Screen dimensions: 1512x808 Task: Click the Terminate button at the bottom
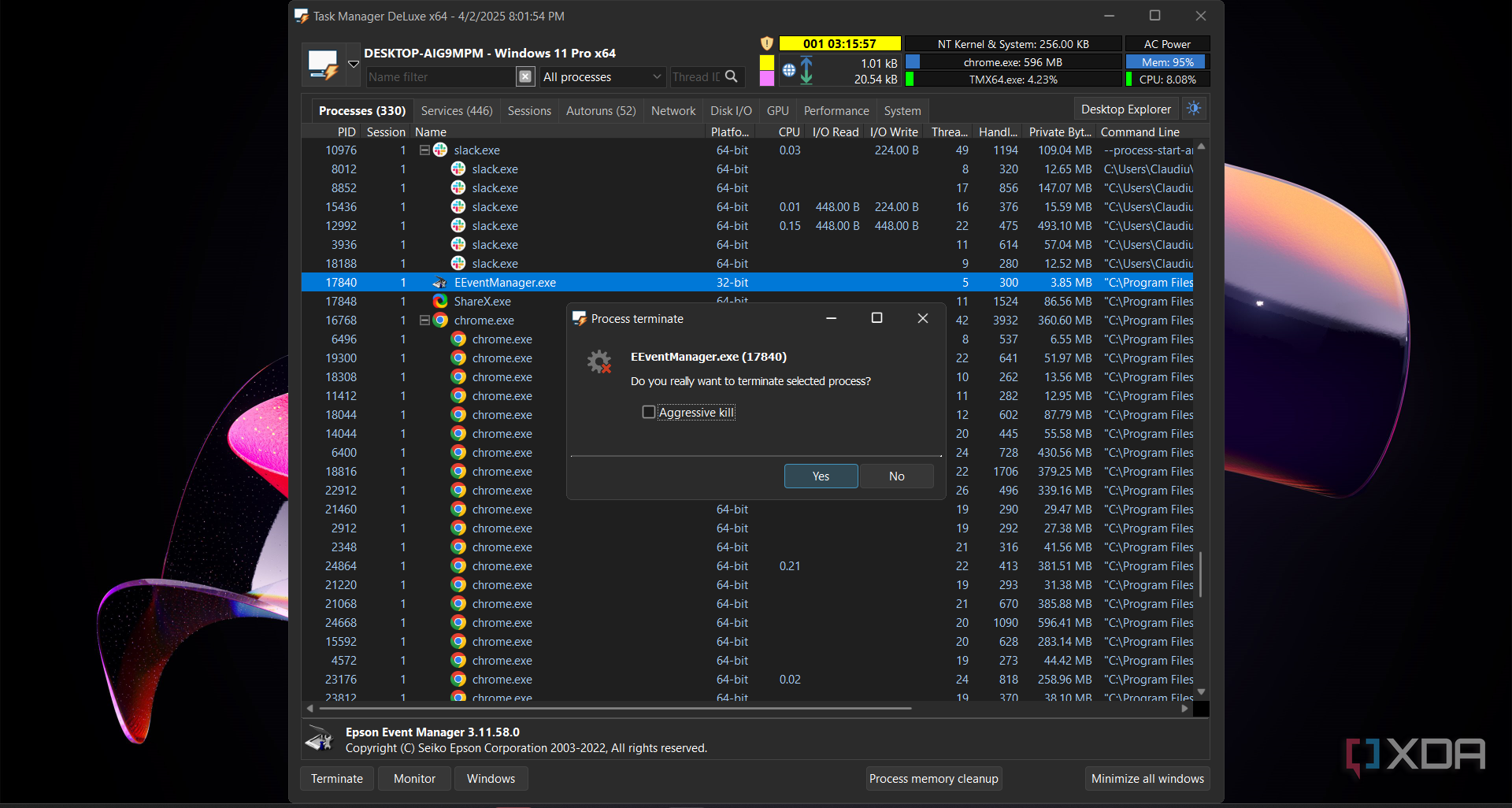(x=337, y=778)
